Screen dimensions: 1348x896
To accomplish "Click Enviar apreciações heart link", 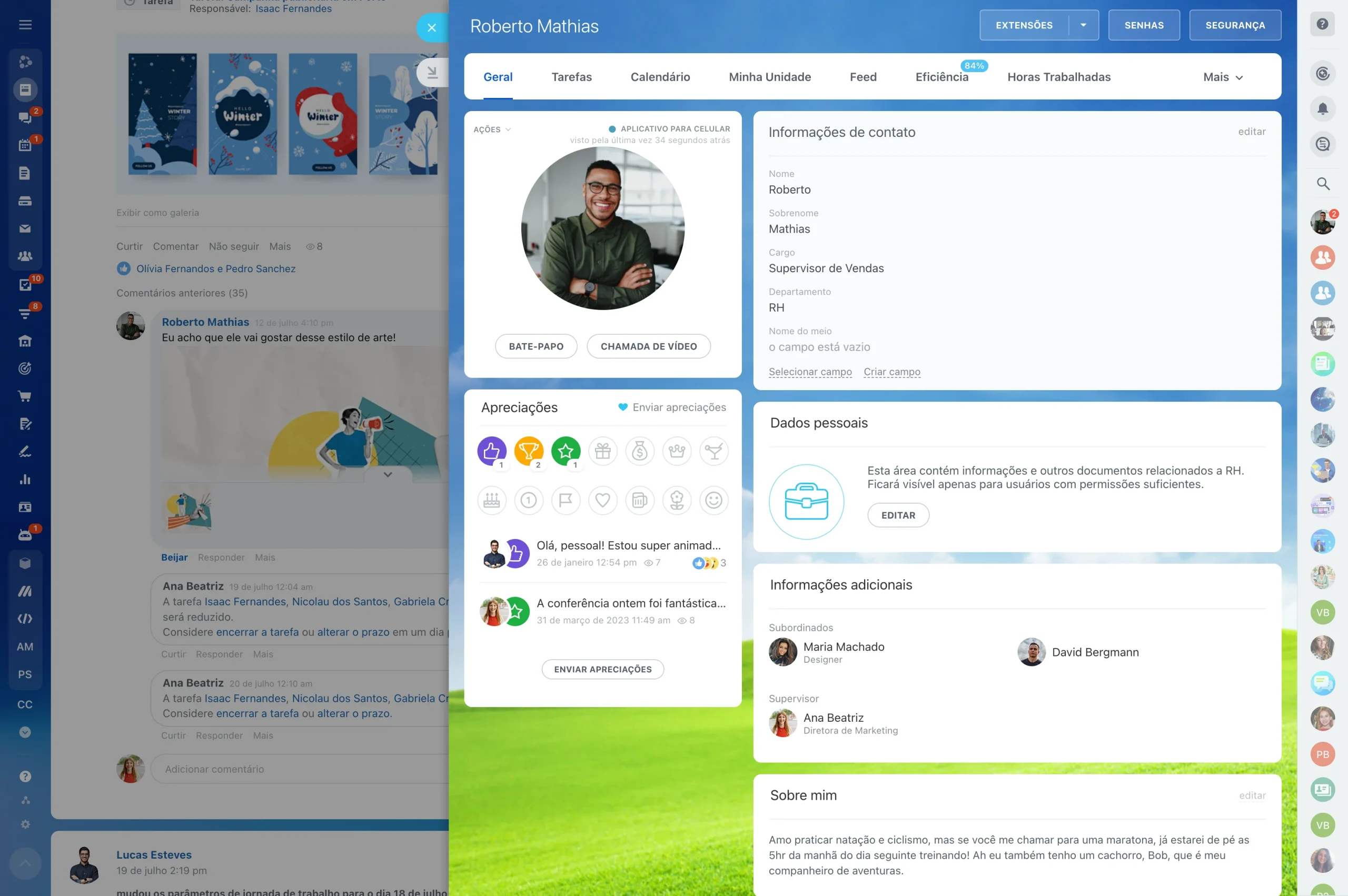I will [672, 407].
